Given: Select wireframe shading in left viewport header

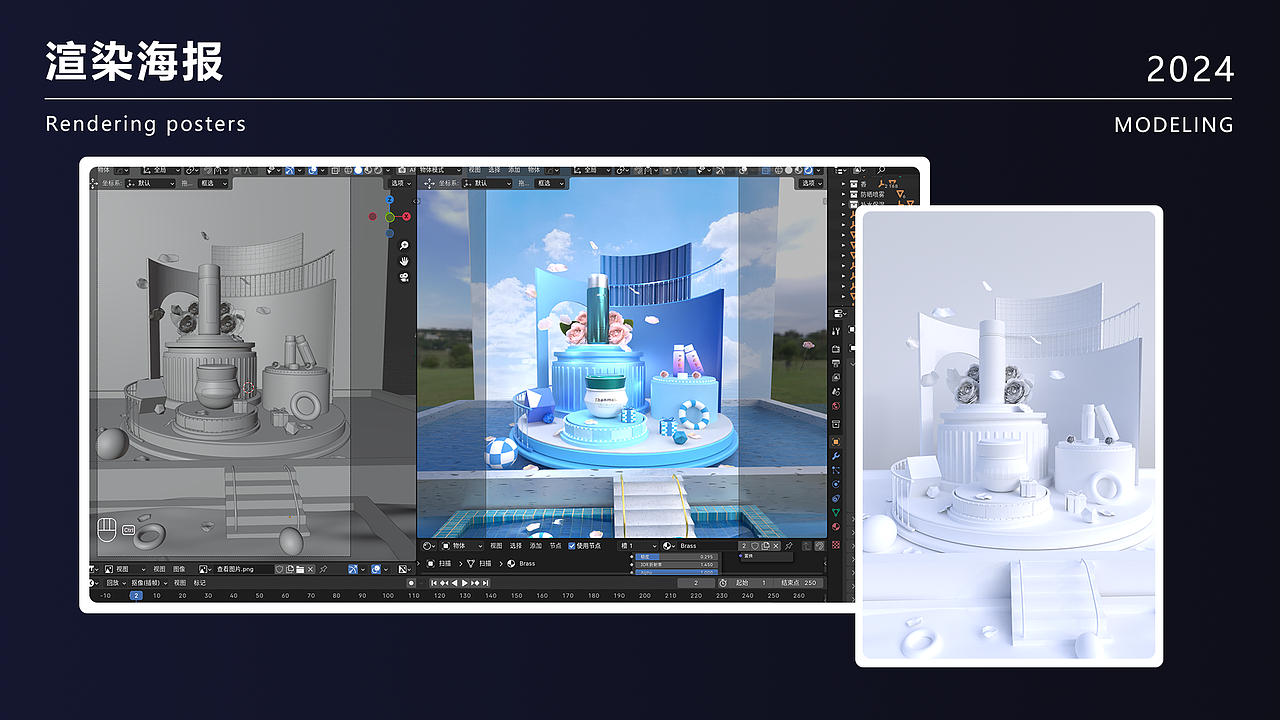Looking at the screenshot, I should (348, 171).
